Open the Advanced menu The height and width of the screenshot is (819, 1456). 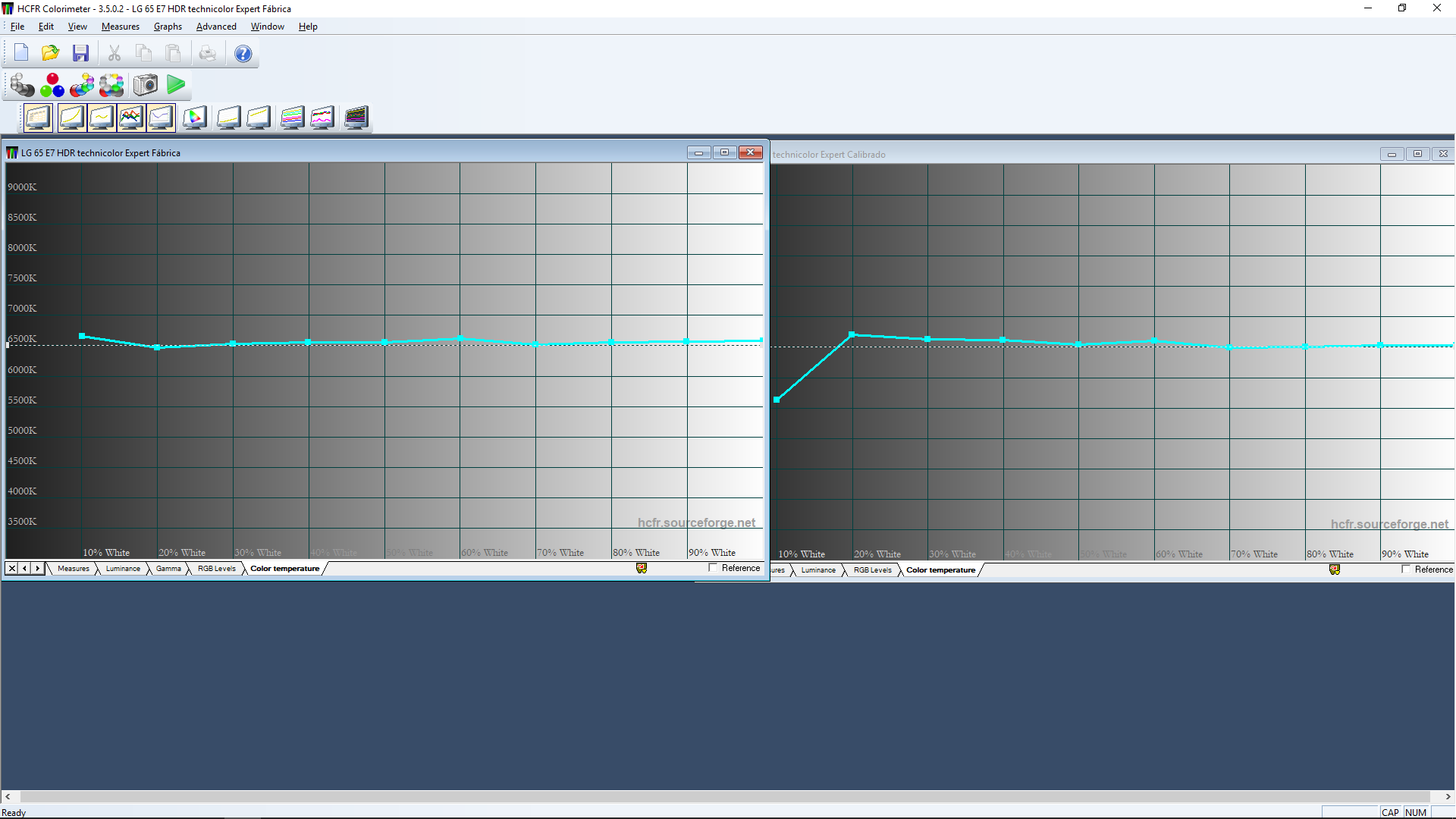tap(216, 27)
